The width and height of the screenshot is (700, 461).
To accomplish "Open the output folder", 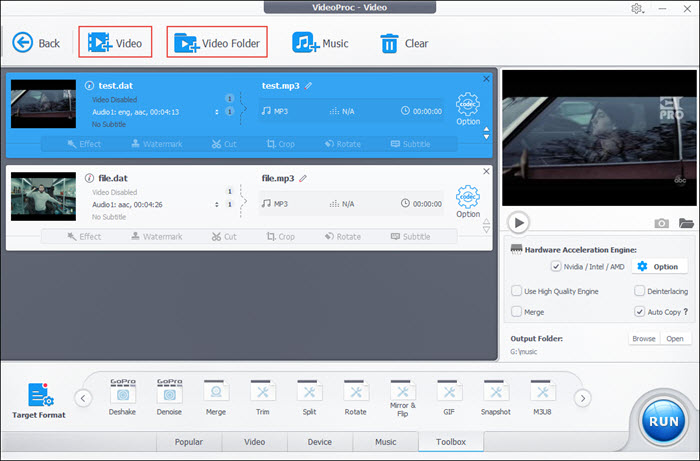I will [675, 339].
